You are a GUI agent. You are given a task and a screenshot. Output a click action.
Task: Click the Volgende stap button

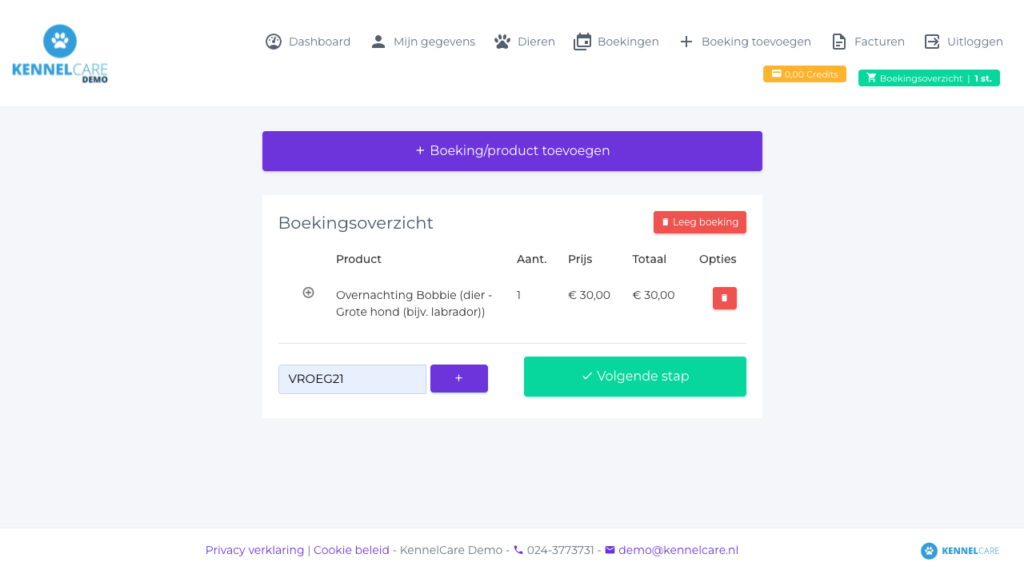coord(635,376)
